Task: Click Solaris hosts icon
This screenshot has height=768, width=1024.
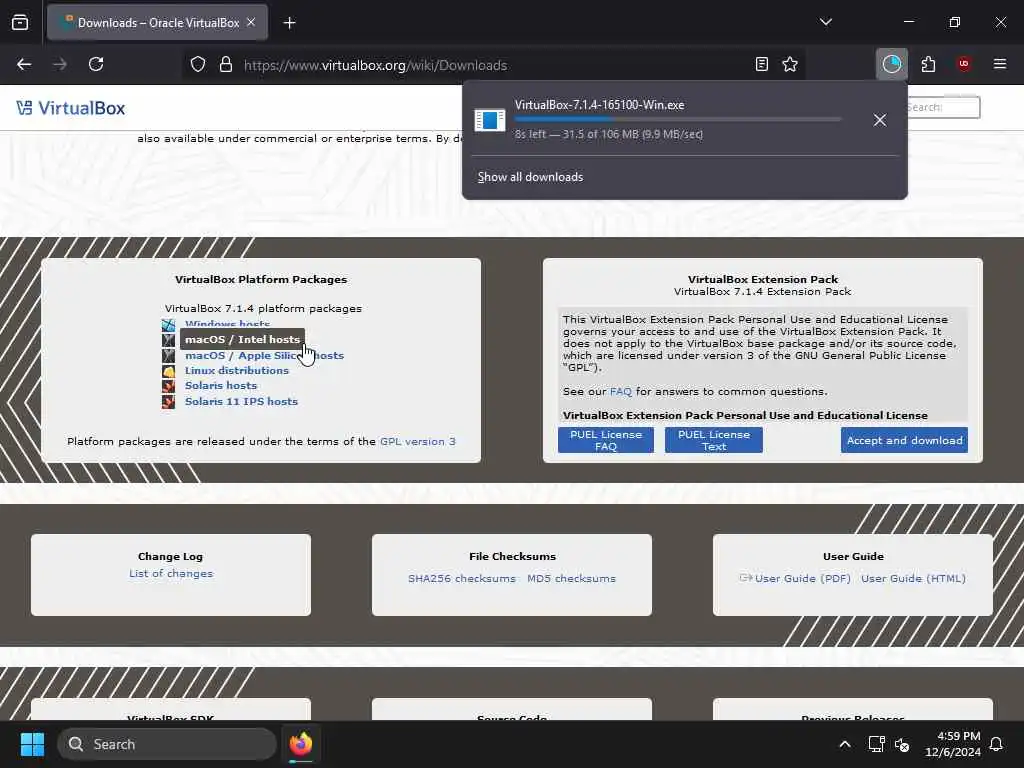Action: point(168,386)
